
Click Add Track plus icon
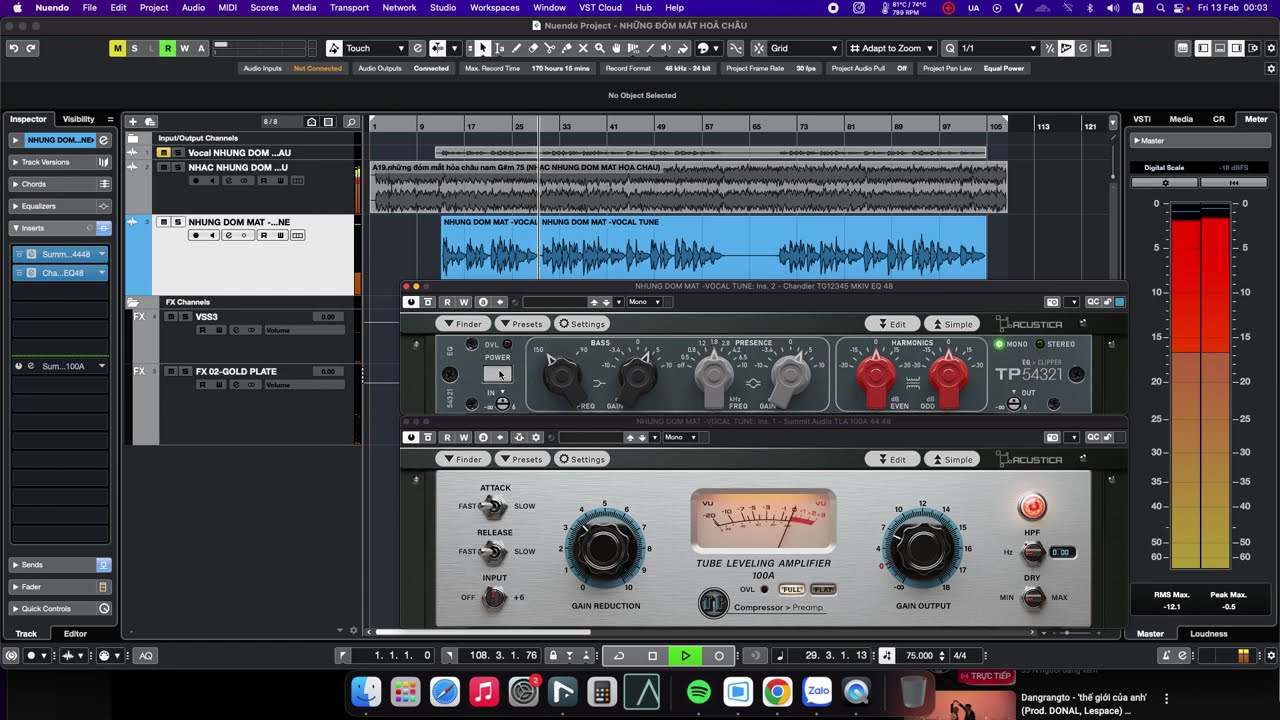[x=133, y=122]
